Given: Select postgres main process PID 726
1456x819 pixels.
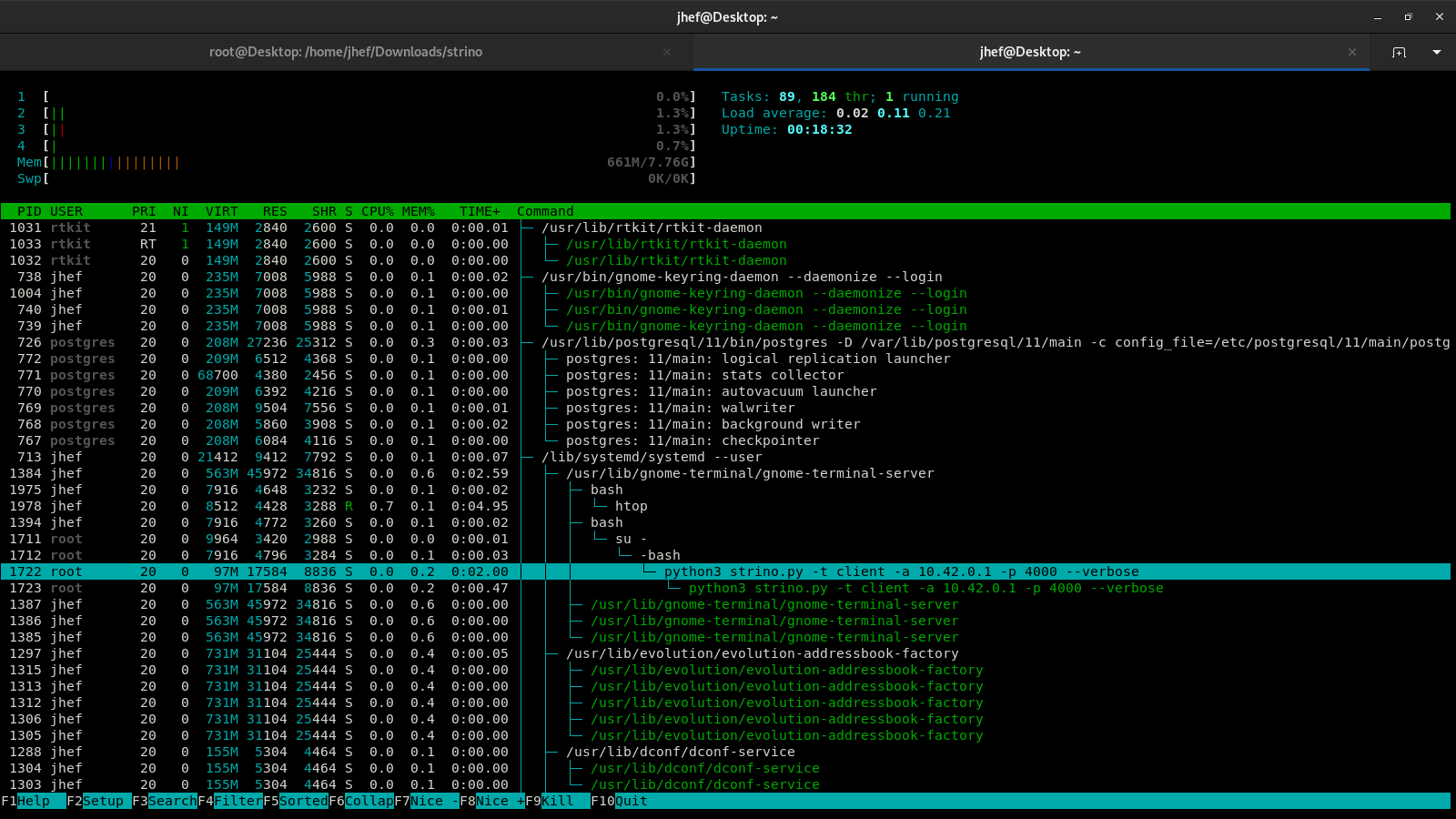Looking at the screenshot, I should pos(725,342).
